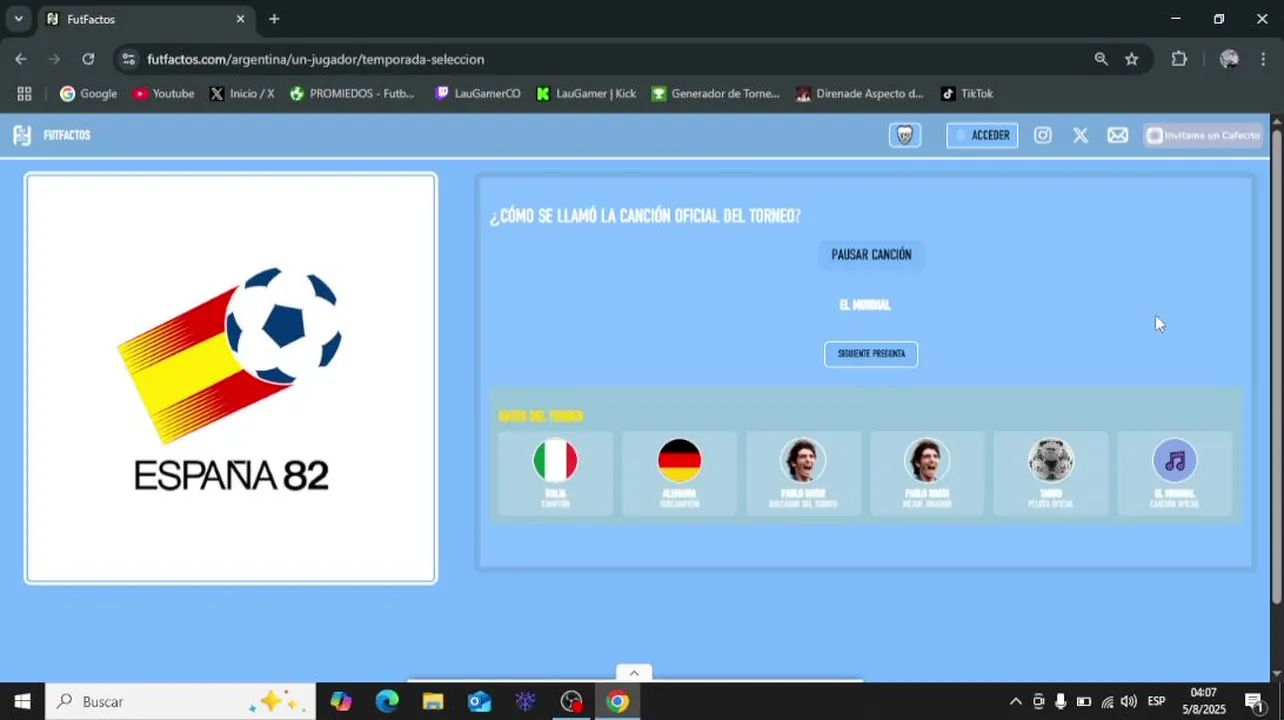Close the FutFactos tab
The width and height of the screenshot is (1284, 720).
pos(240,19)
